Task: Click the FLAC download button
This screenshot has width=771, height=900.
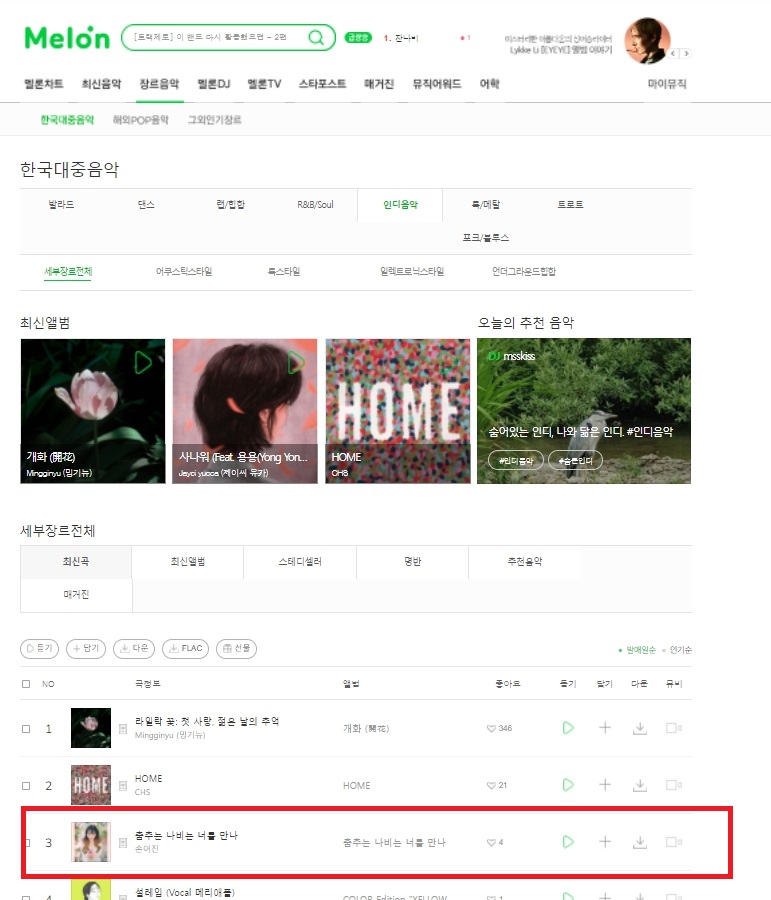Action: click(x=185, y=649)
